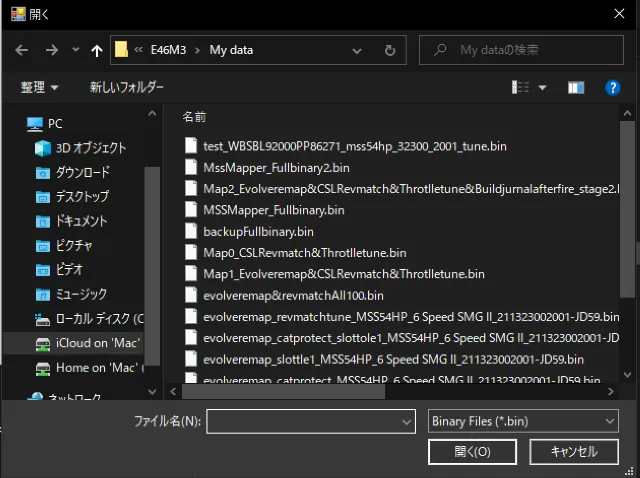
Task: Create a folder with 新しいフォルダー
Action: click(x=127, y=87)
